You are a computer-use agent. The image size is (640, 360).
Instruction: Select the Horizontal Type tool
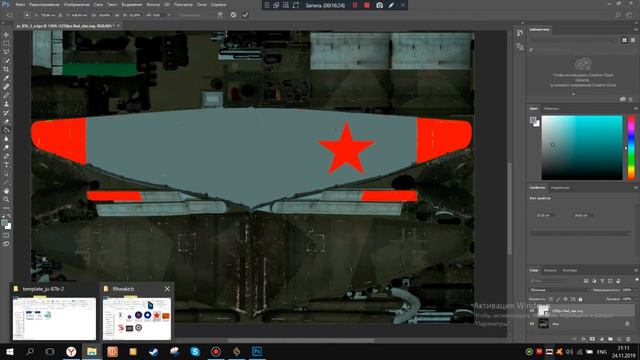pyautogui.click(x=6, y=164)
